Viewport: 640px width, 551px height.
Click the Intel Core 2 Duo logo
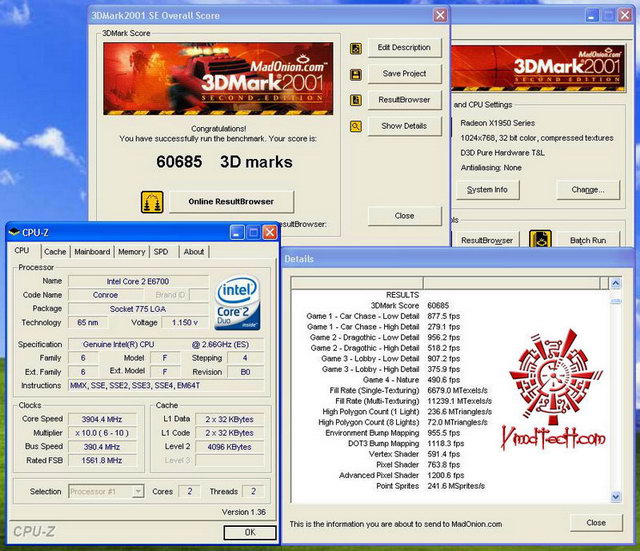pos(237,302)
